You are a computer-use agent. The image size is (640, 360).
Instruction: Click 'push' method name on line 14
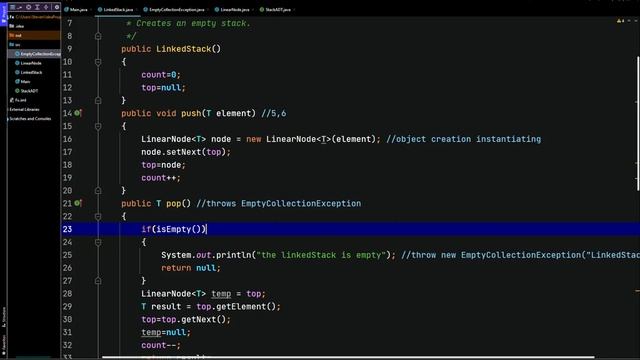point(191,113)
